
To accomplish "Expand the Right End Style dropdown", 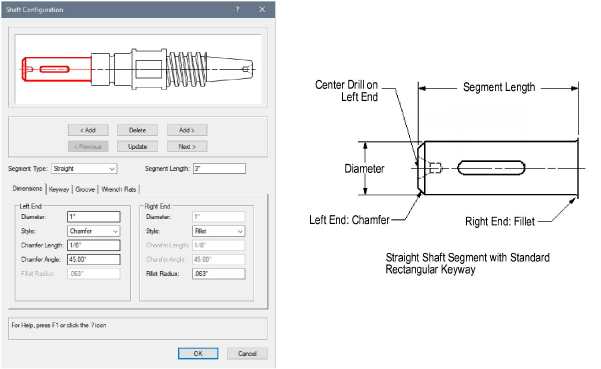I will click(218, 231).
